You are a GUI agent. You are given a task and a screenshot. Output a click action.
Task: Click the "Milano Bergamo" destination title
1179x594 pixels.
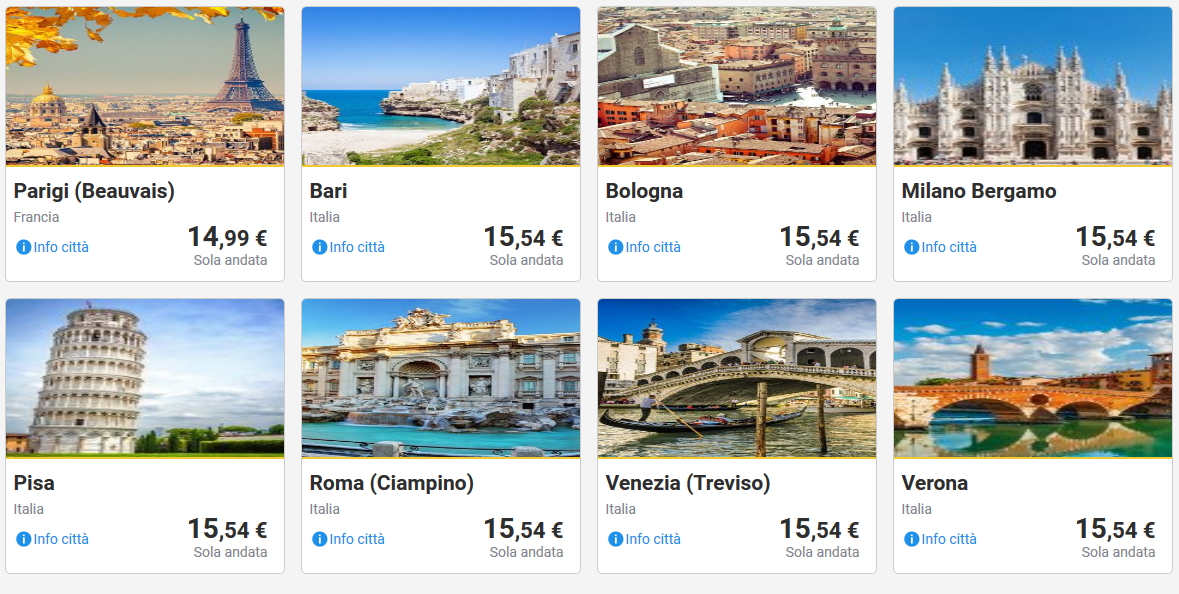click(978, 191)
